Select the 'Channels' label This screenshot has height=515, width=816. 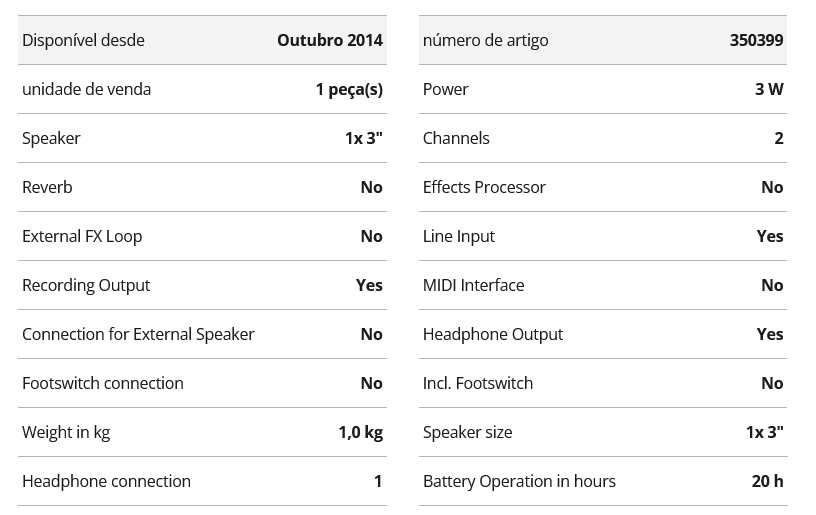point(456,138)
